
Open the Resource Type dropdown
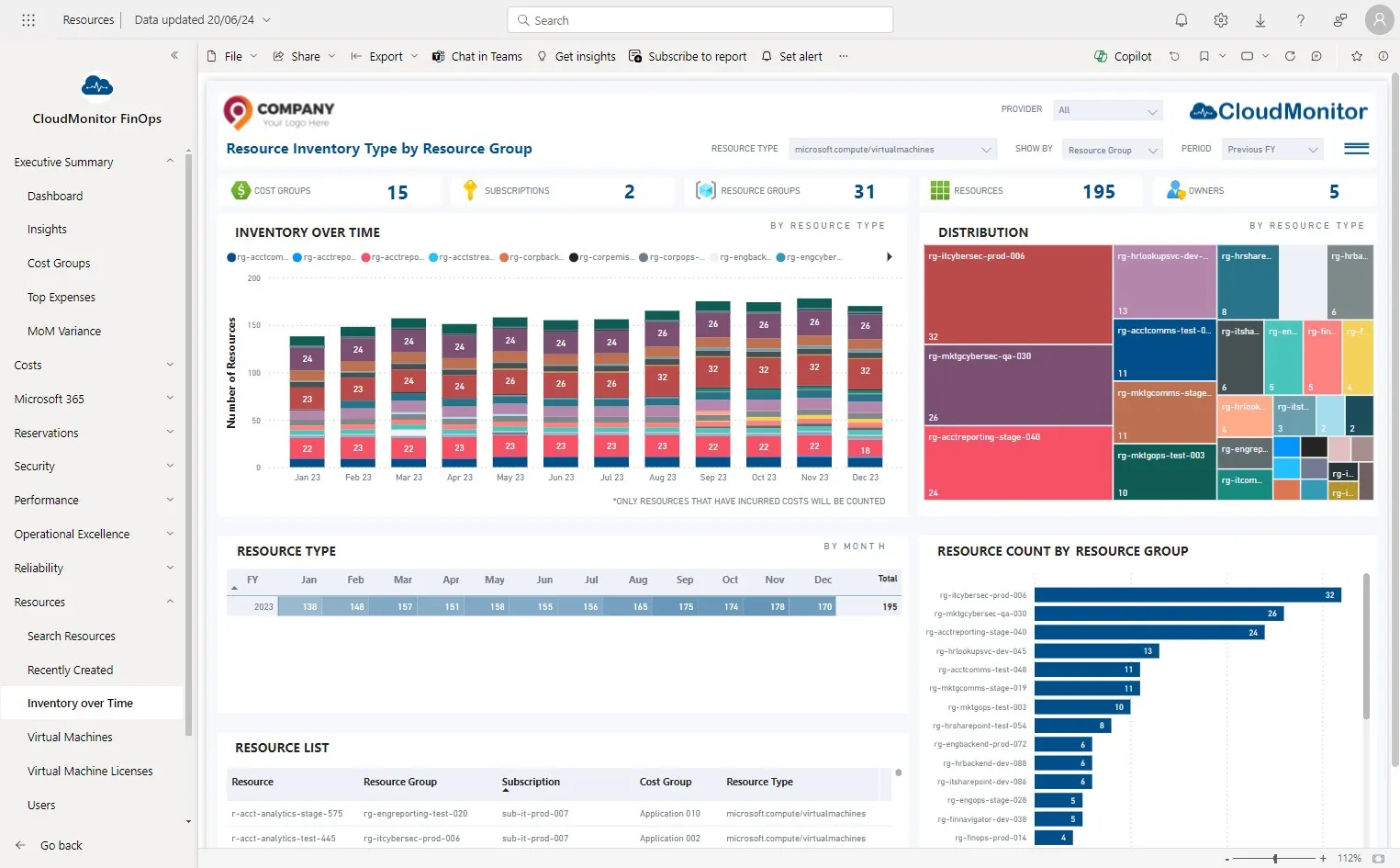click(x=892, y=149)
